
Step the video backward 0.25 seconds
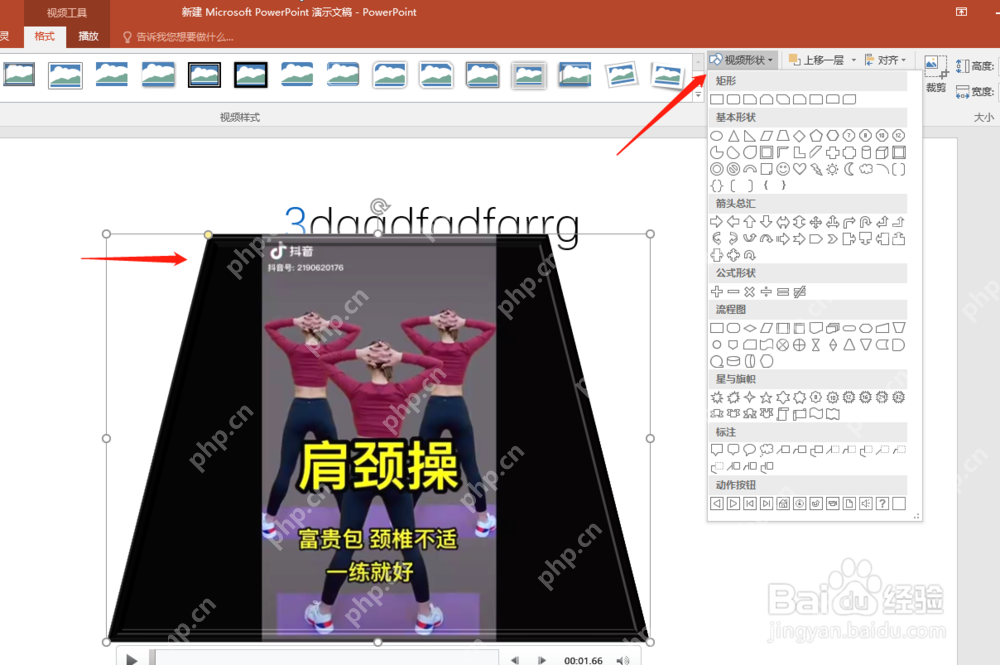(515, 660)
